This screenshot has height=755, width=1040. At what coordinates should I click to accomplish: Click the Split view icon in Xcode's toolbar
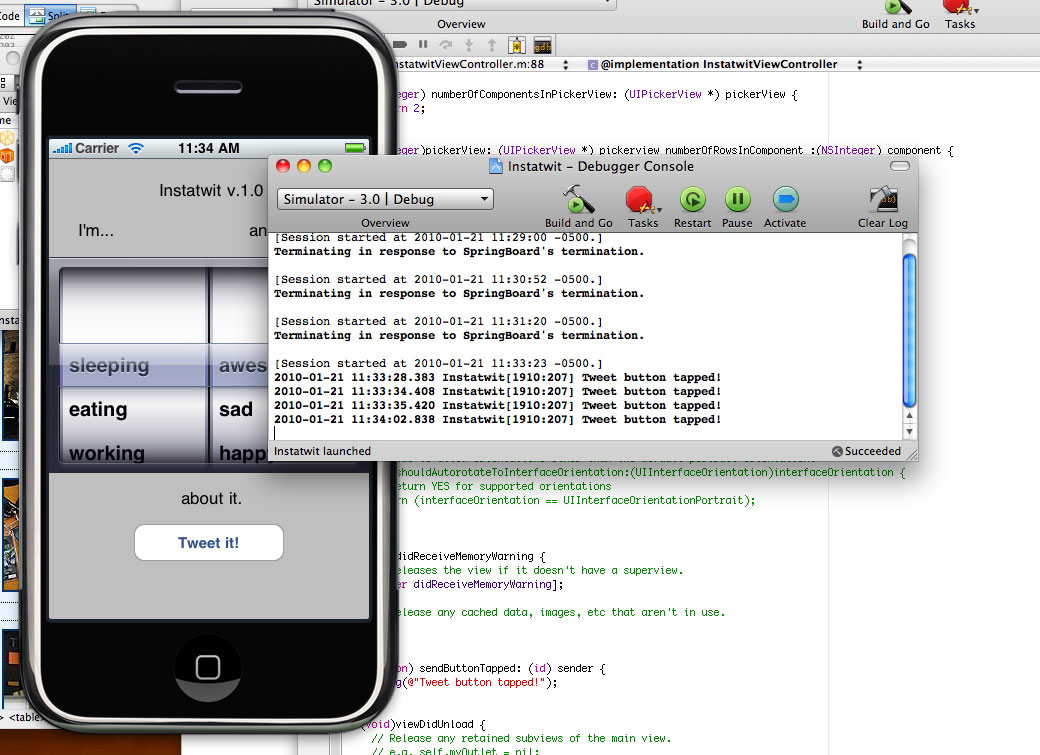[38, 15]
